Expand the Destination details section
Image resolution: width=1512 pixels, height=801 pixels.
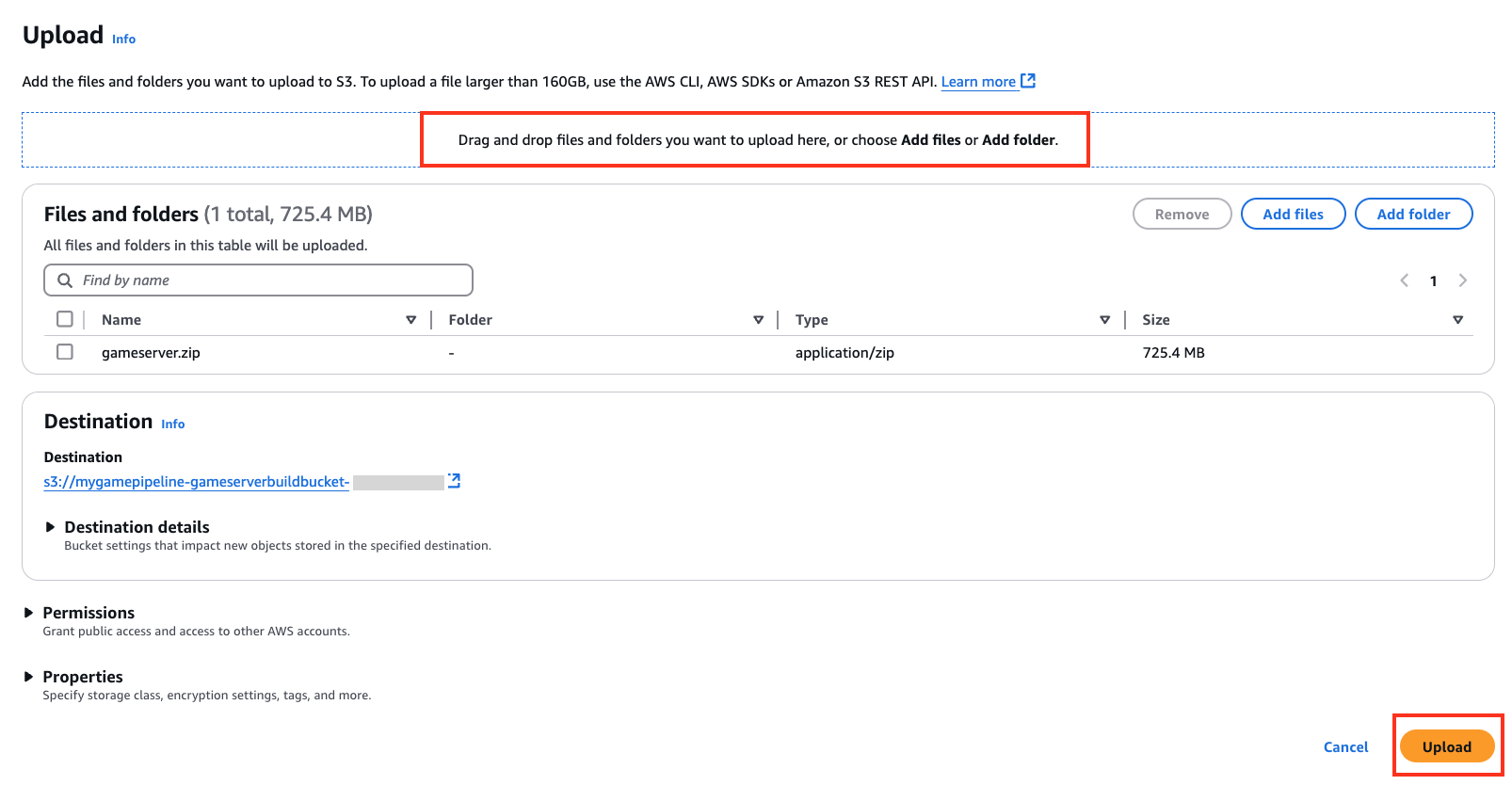click(x=51, y=527)
